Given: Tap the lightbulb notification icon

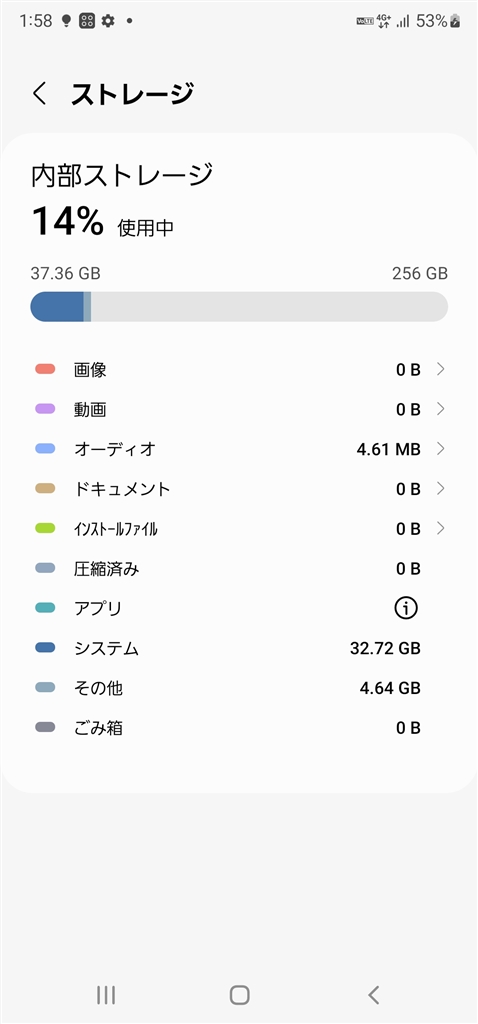Looking at the screenshot, I should tap(65, 21).
